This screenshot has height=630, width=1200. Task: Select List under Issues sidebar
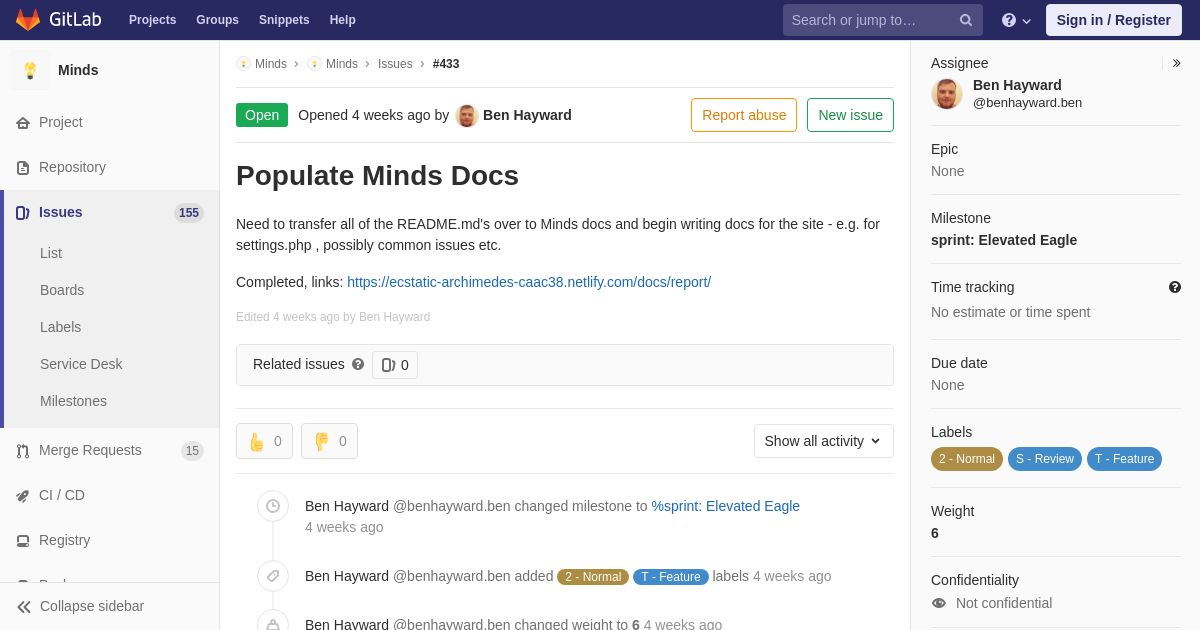(x=51, y=253)
